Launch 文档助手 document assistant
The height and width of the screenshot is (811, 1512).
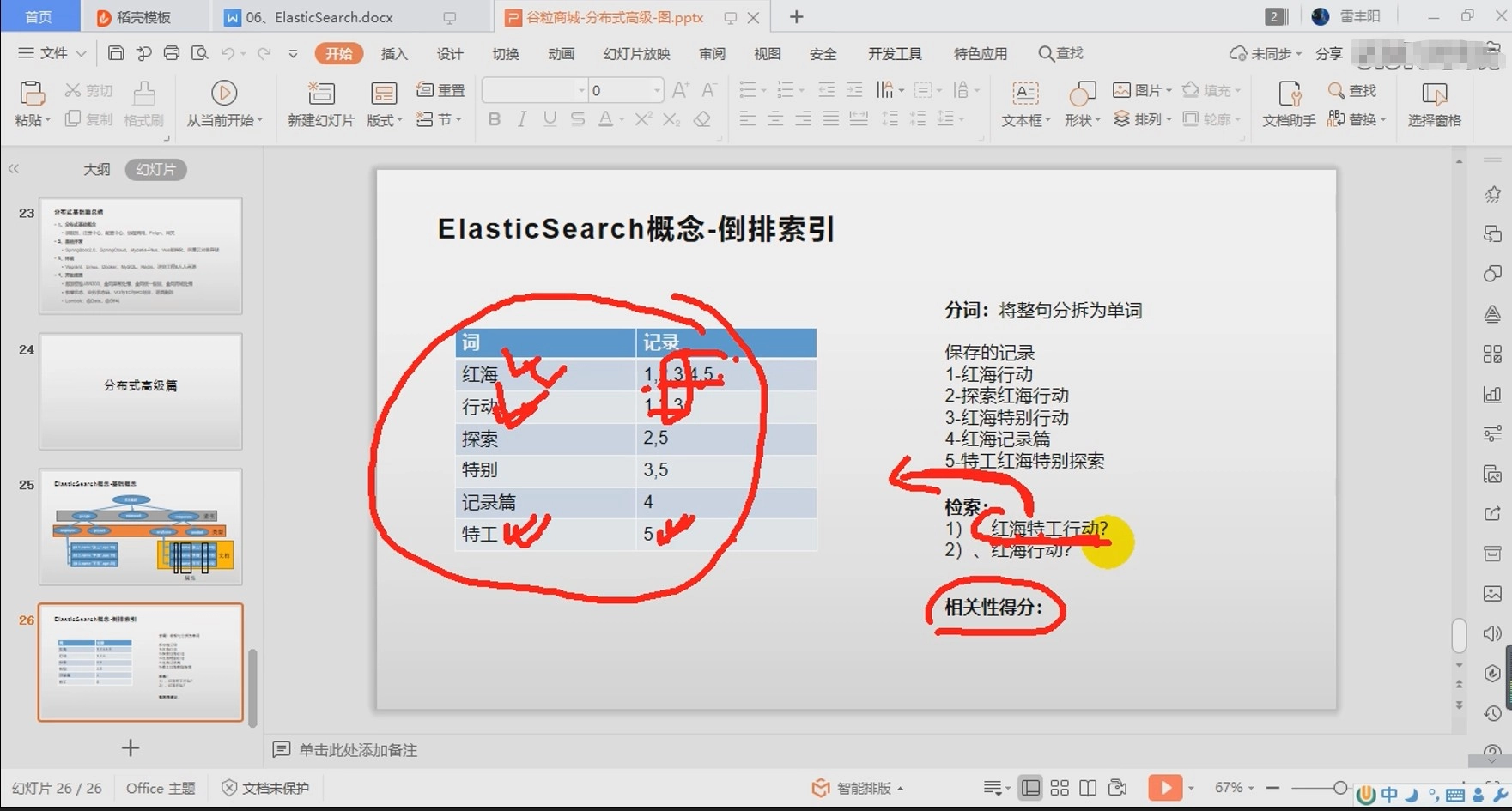[1286, 103]
